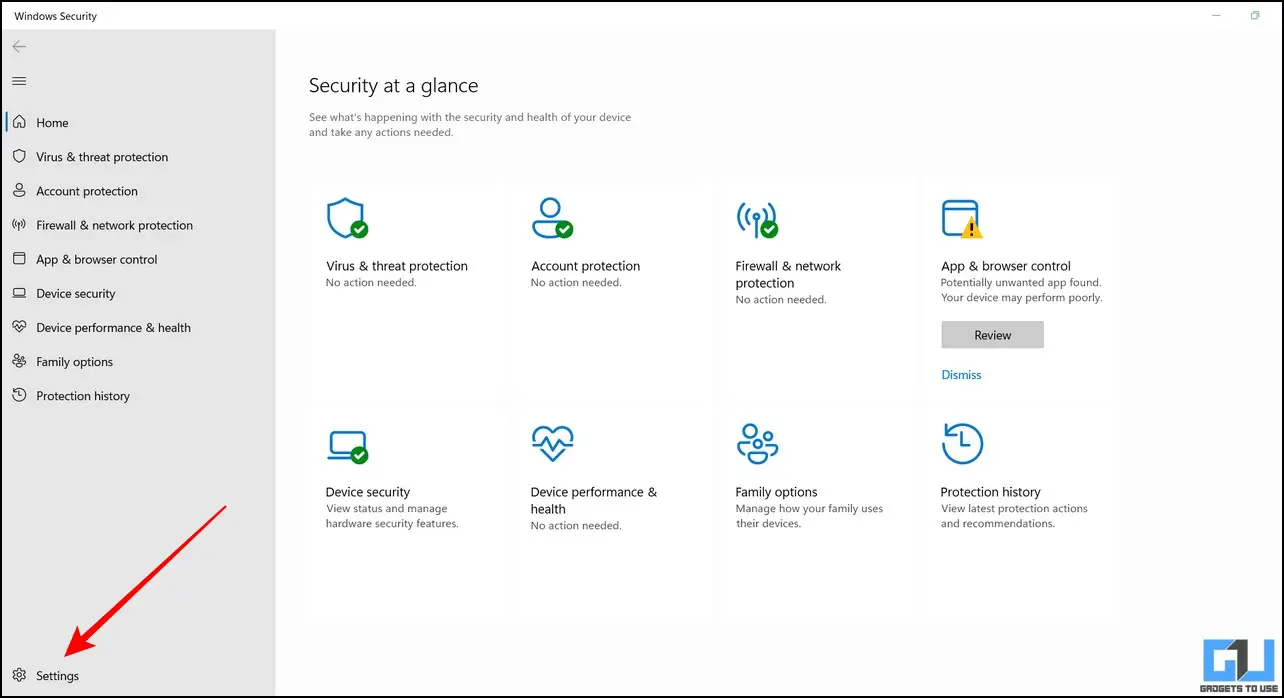Select Device performance & health in sidebar

point(113,327)
